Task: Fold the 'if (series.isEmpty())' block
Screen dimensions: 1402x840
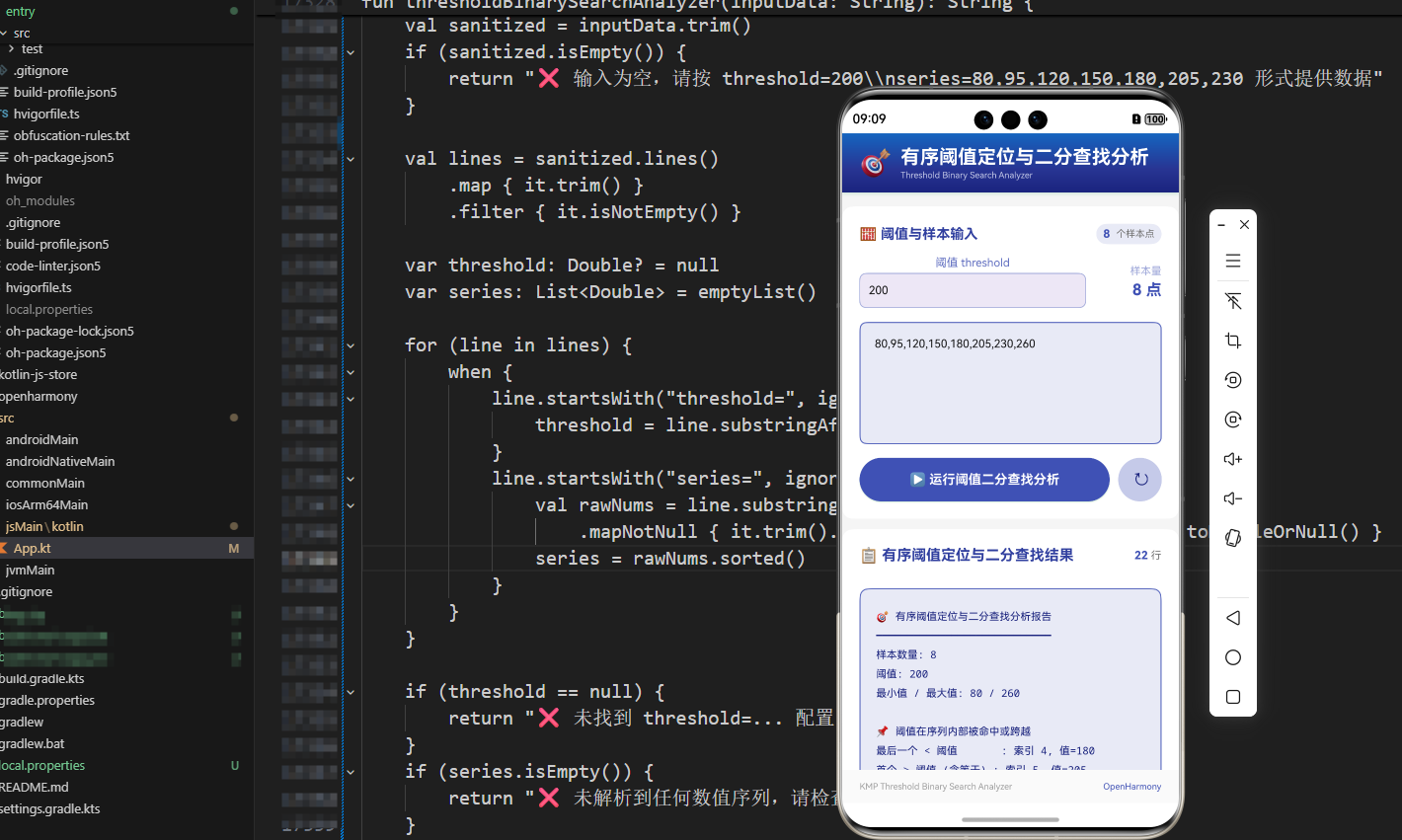Action: tap(350, 772)
